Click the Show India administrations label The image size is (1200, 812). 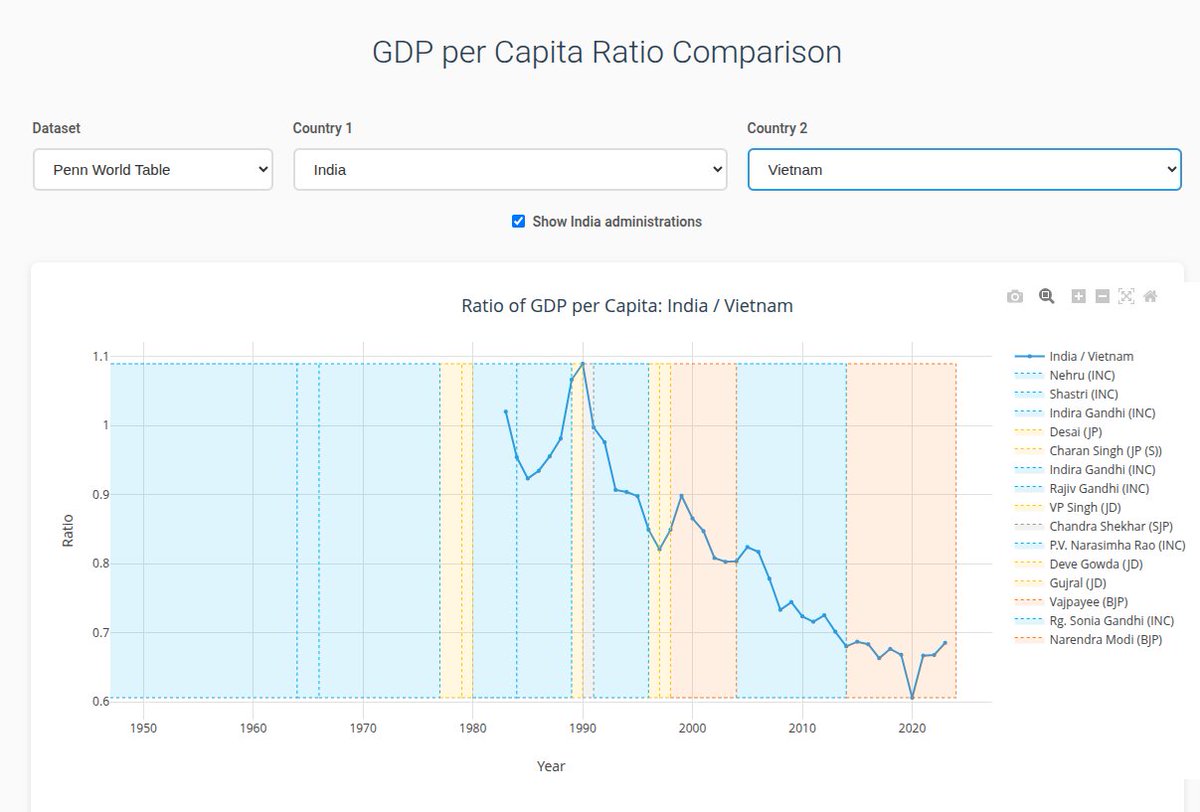point(617,221)
